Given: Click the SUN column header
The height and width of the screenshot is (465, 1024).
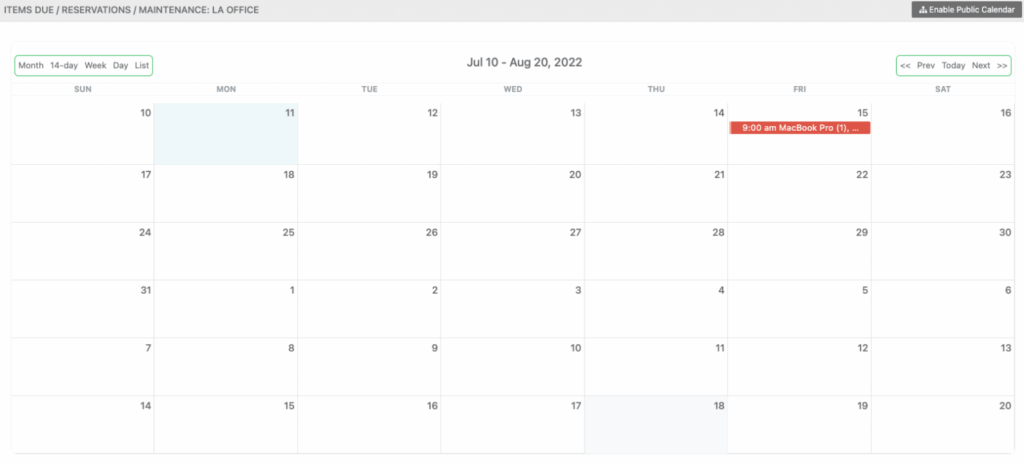Looking at the screenshot, I should point(83,89).
